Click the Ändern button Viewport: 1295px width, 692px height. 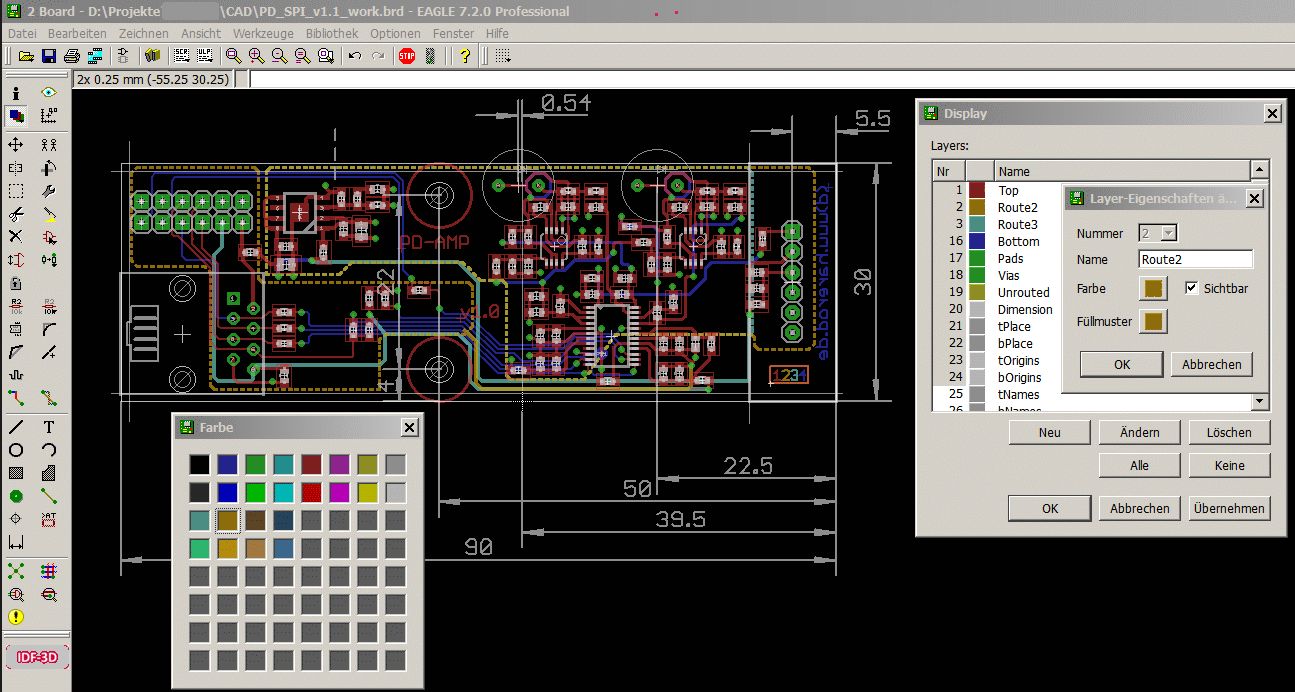[x=1139, y=432]
